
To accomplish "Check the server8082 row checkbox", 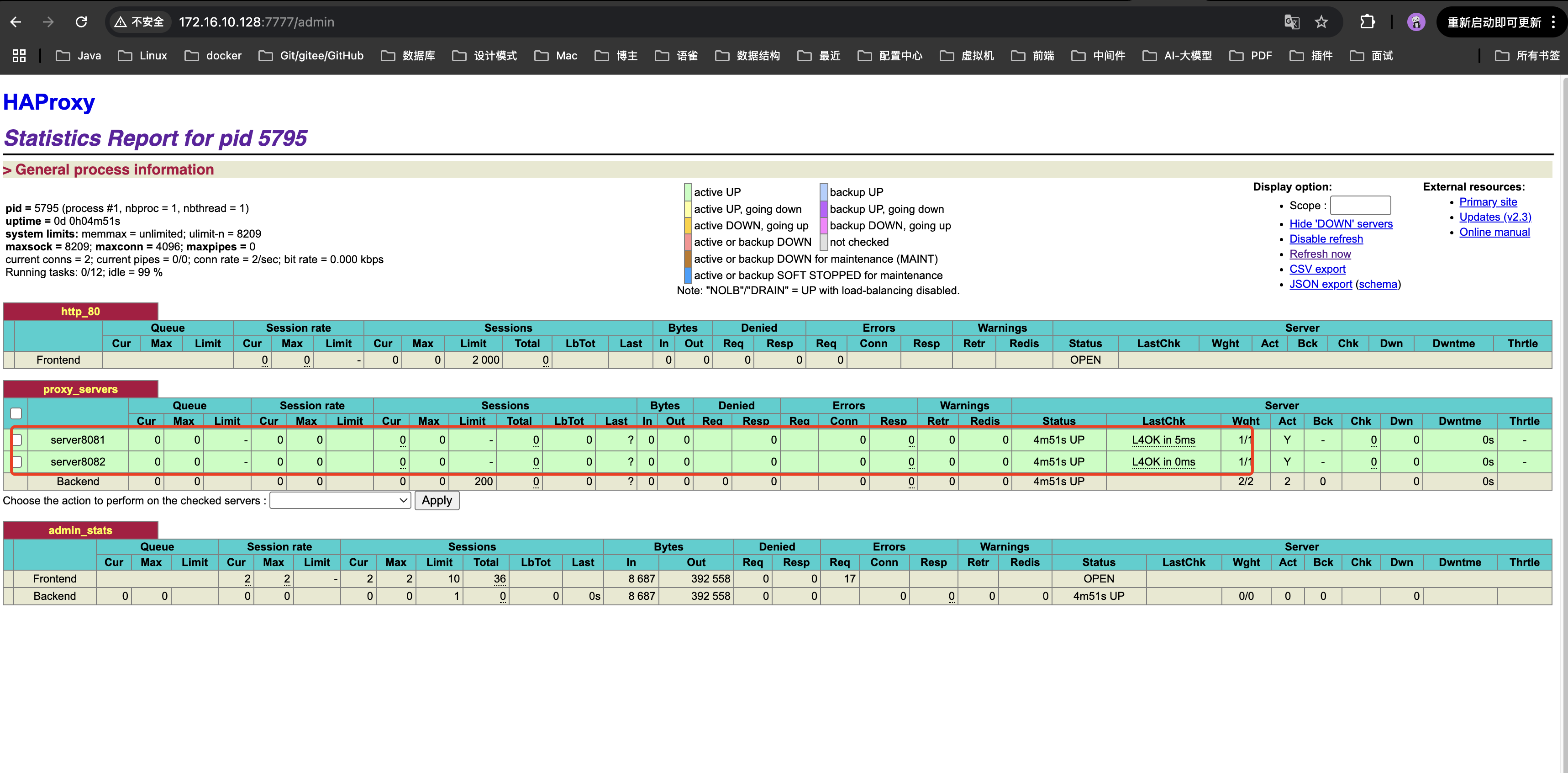I will [17, 461].
